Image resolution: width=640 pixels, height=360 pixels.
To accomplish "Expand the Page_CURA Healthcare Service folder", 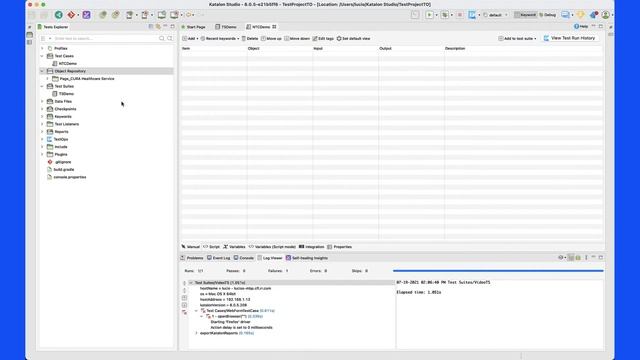I will [x=47, y=78].
